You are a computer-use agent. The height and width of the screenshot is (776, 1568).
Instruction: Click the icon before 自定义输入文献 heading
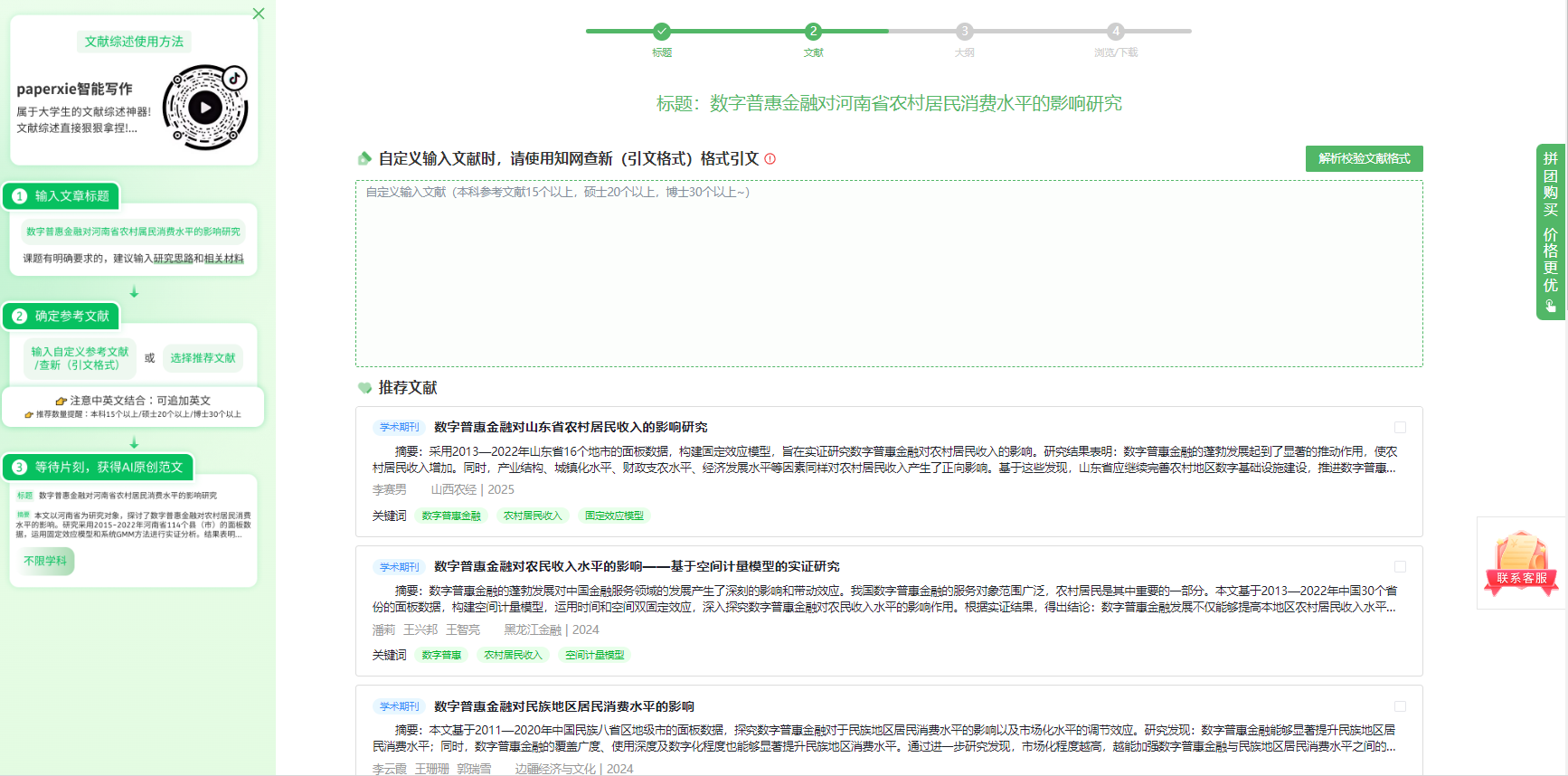point(364,159)
